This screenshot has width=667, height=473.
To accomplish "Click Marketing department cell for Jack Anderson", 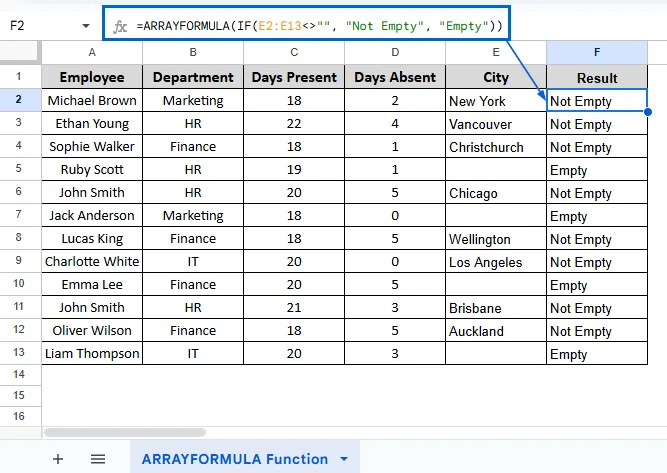I will 193,215.
